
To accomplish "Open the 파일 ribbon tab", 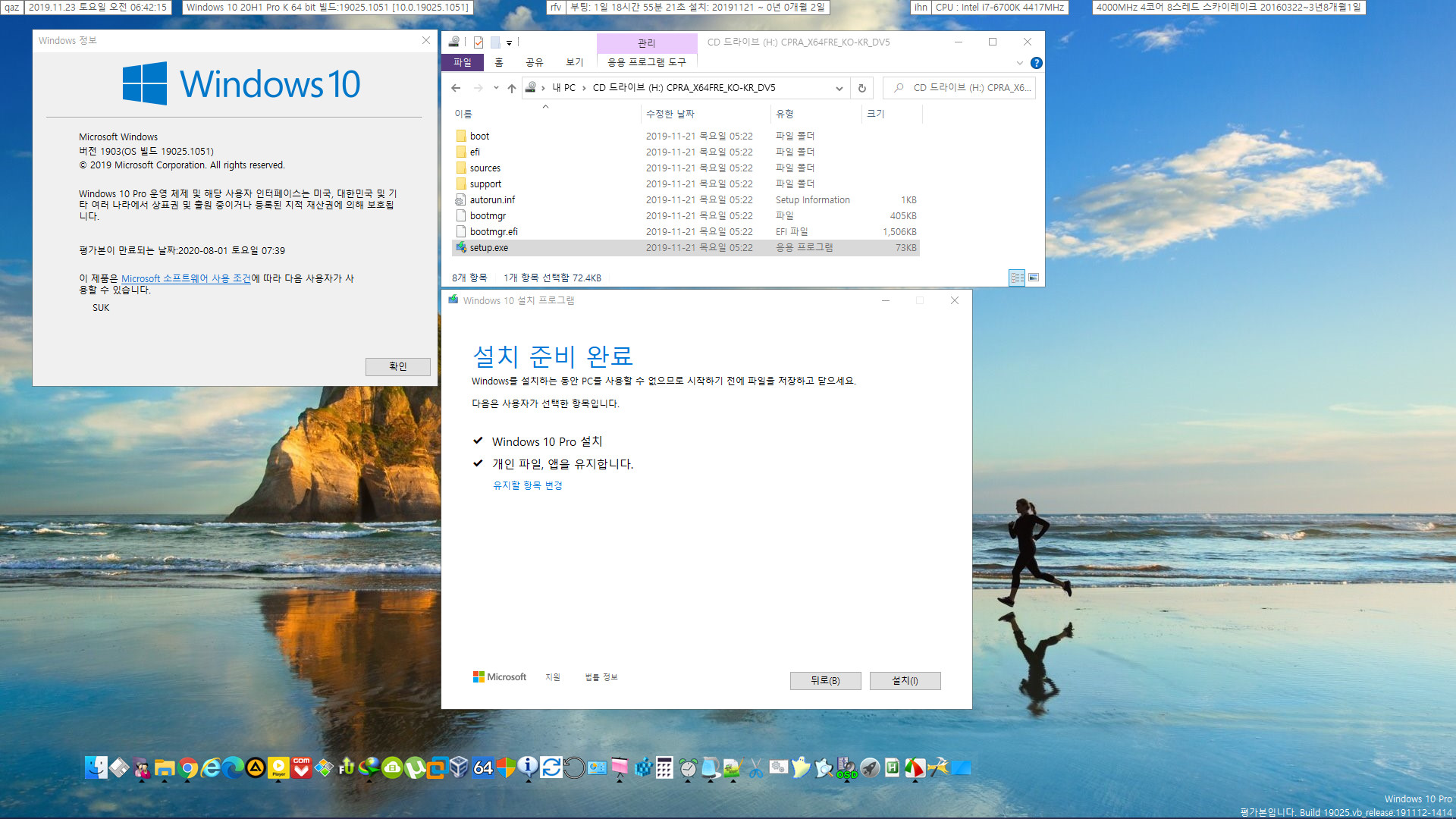I will pyautogui.click(x=463, y=62).
